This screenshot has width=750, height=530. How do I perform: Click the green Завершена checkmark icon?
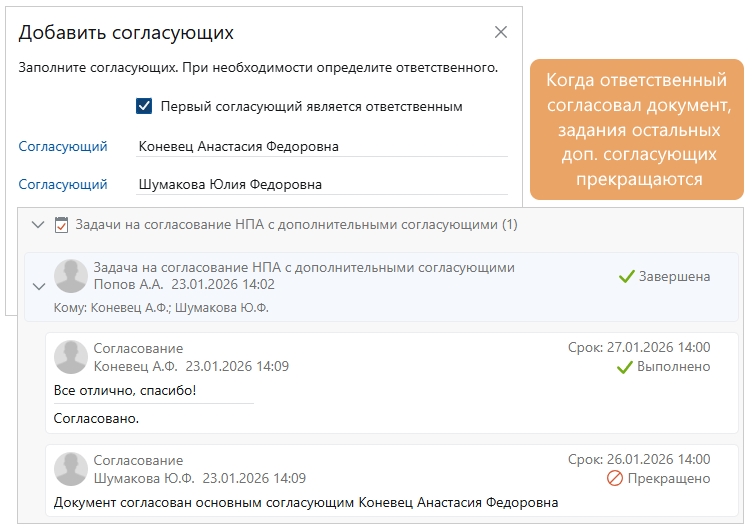pos(627,276)
